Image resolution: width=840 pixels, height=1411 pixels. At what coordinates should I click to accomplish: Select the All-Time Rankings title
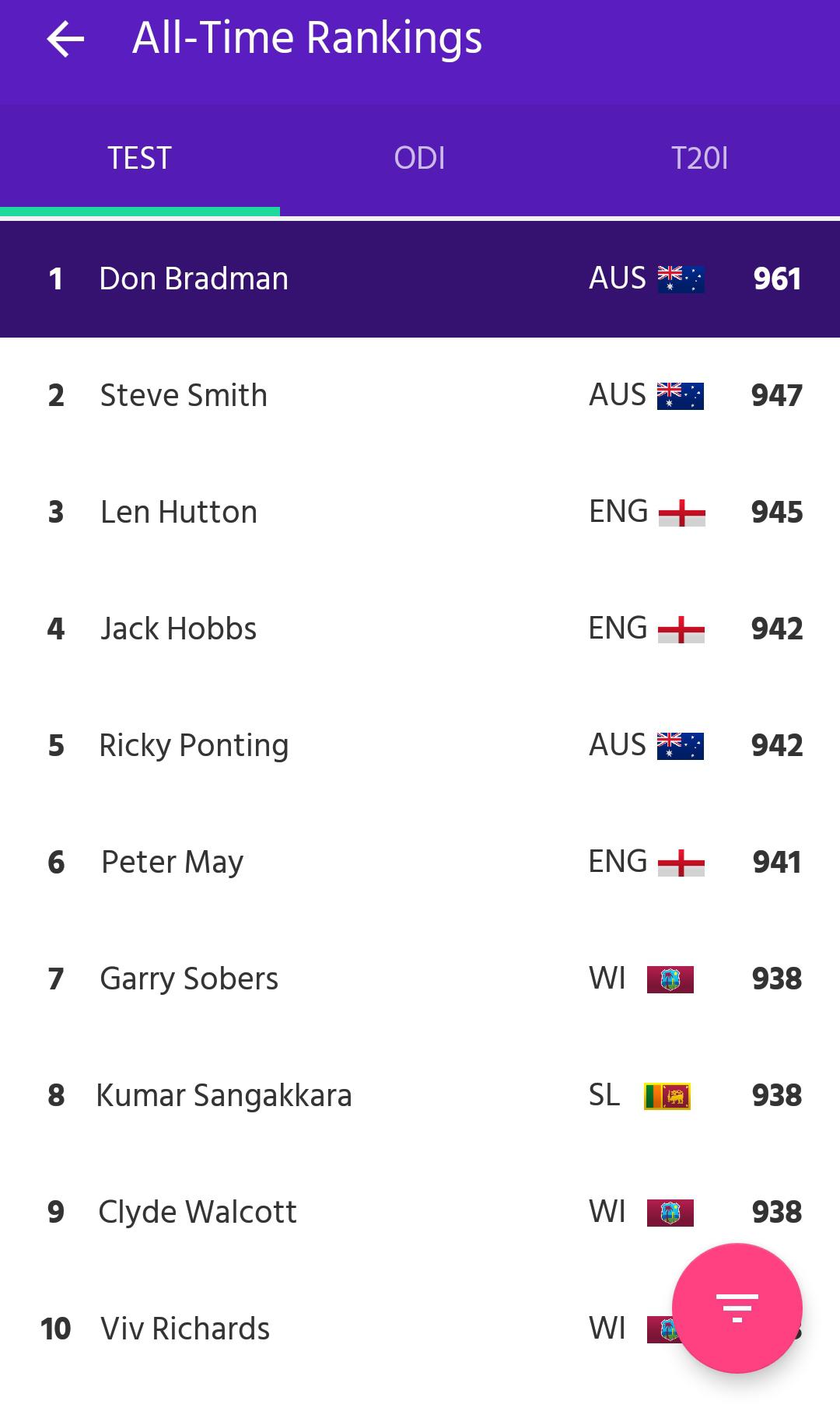click(x=307, y=38)
